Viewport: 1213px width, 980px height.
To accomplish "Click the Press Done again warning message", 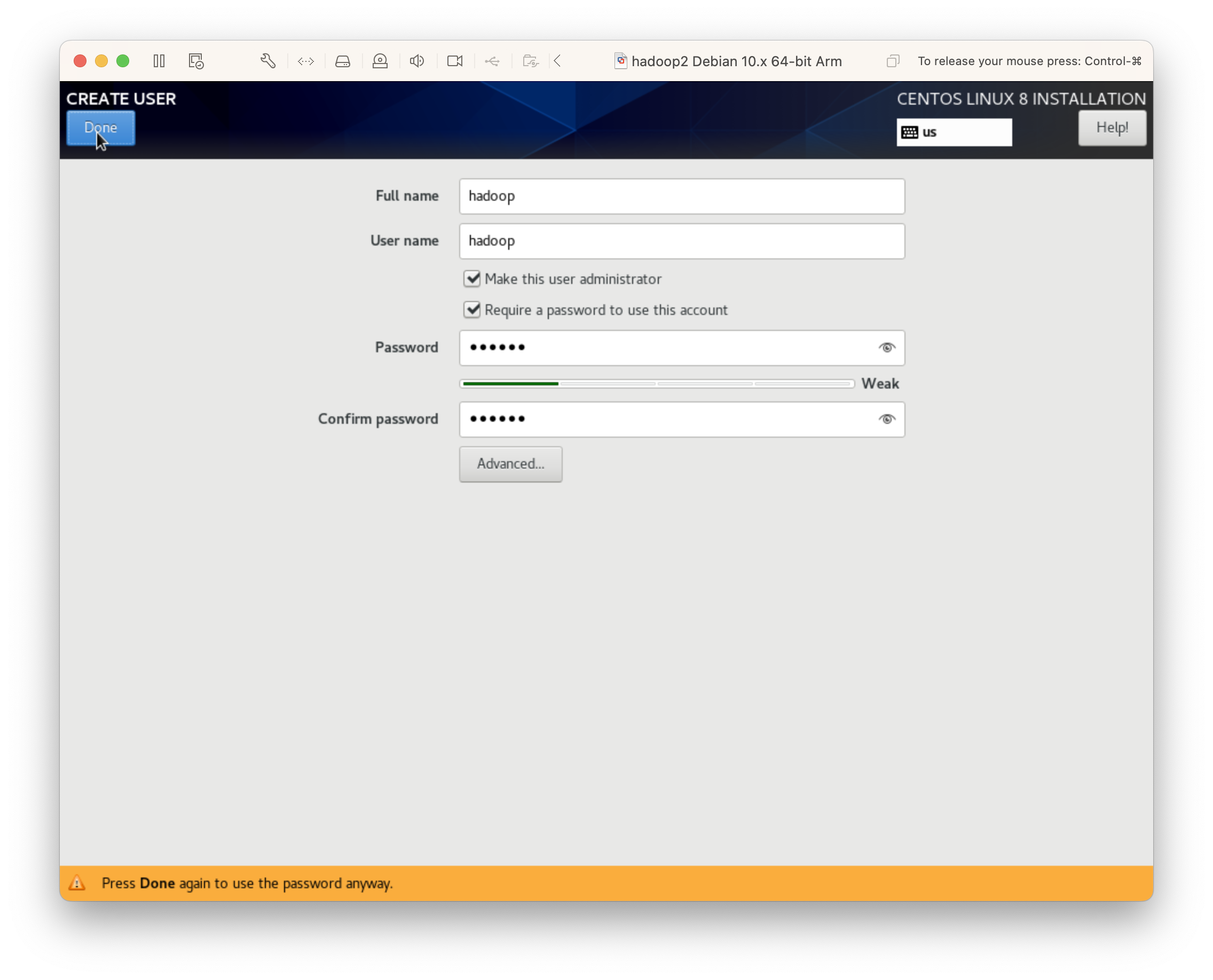I will tap(247, 883).
